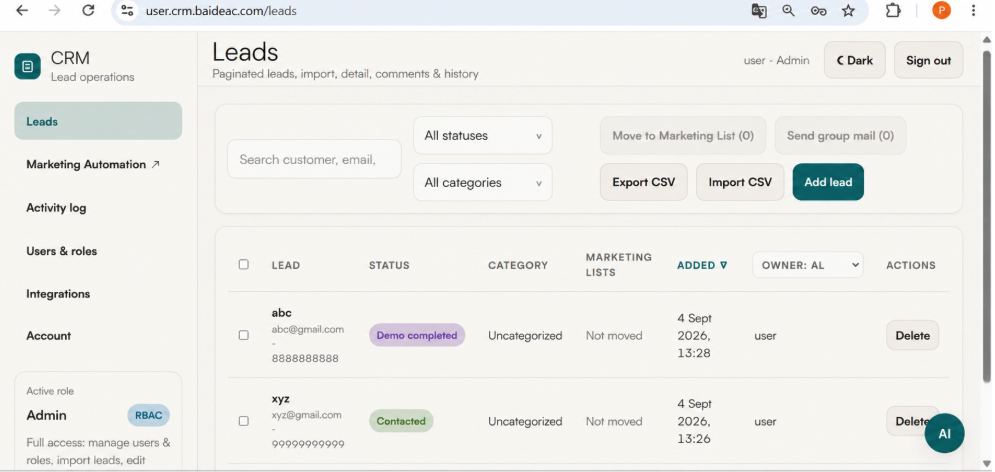The image size is (995, 472).
Task: Click the browser forward arrow
Action: click(x=55, y=11)
